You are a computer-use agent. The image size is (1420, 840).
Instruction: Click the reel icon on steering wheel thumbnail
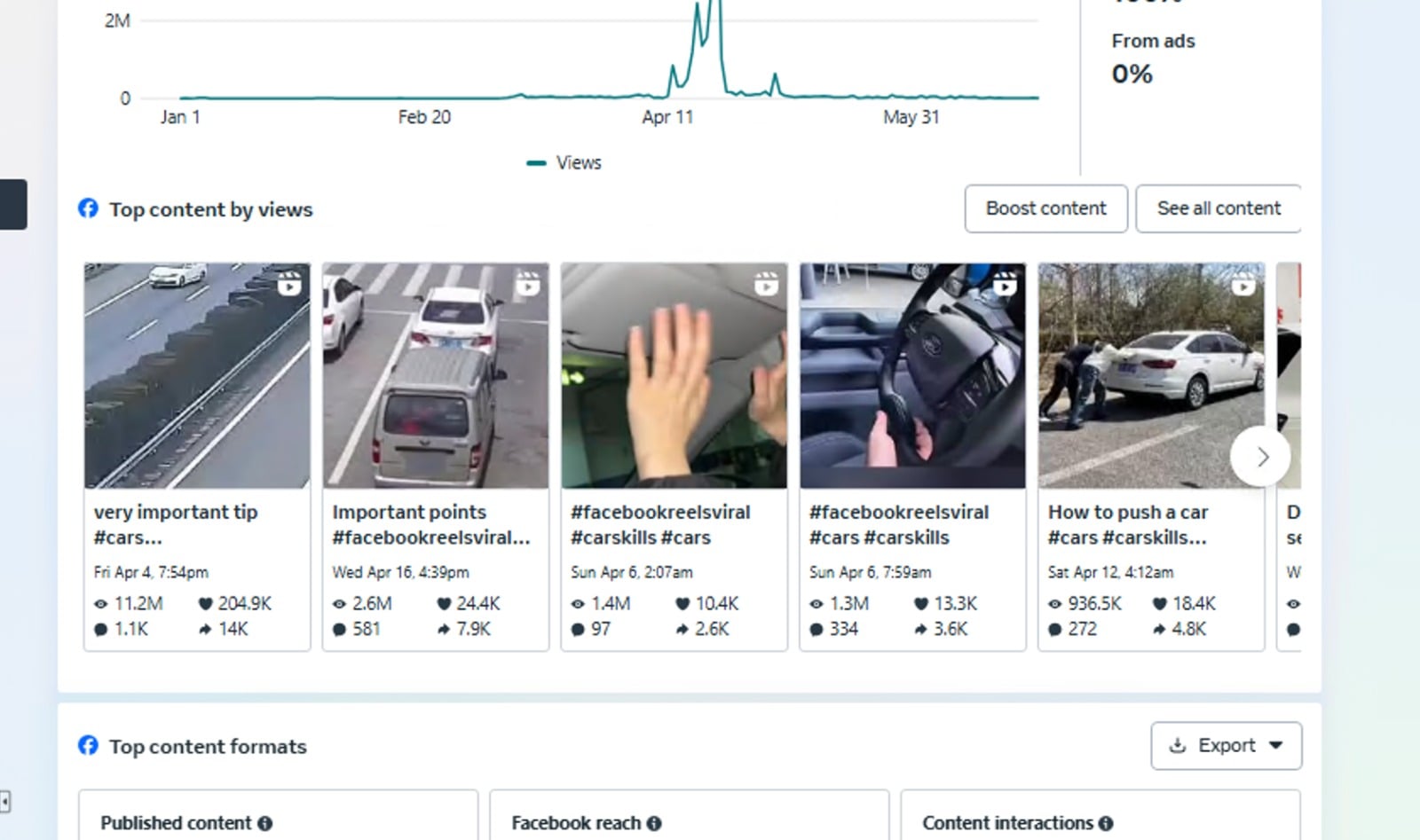pos(1005,284)
